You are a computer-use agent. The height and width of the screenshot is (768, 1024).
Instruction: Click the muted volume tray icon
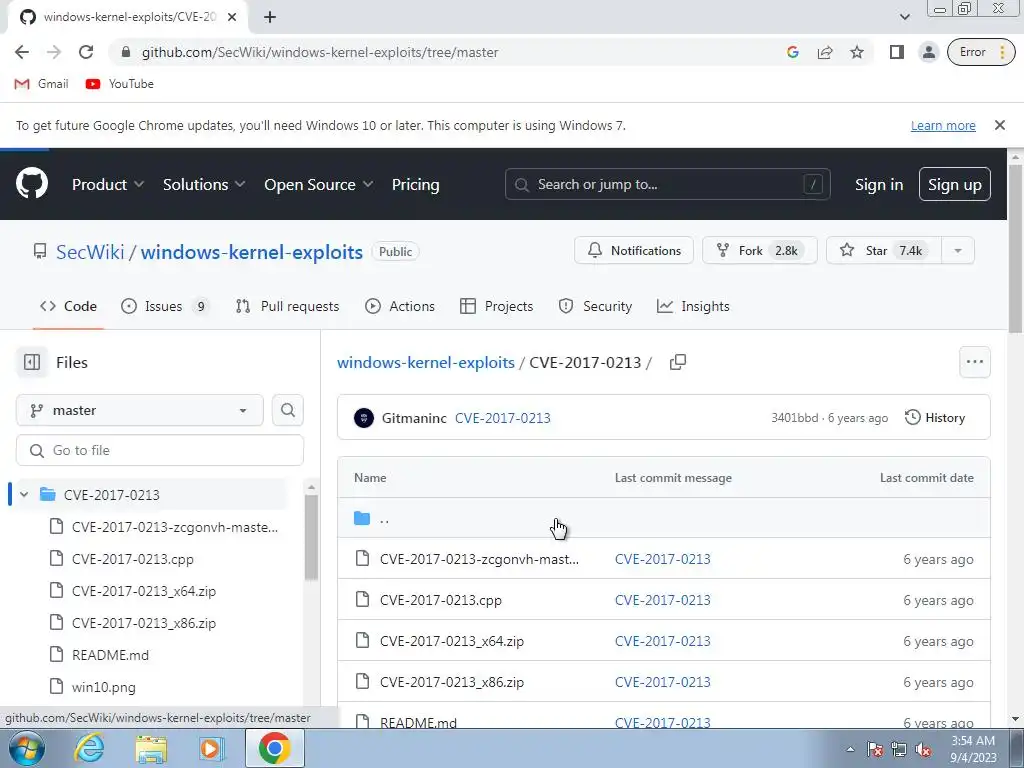point(923,749)
